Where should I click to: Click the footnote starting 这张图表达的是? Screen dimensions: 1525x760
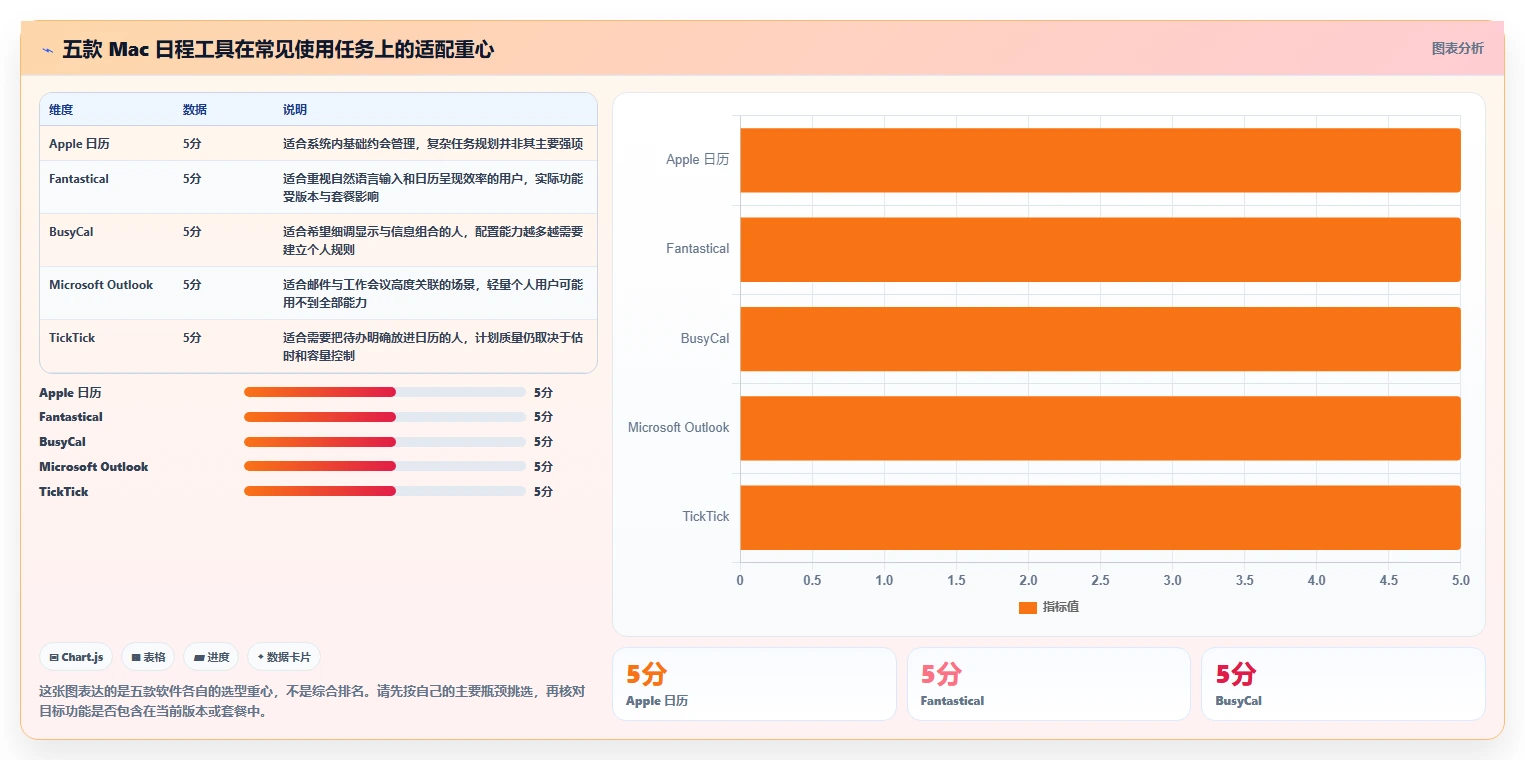[x=312, y=702]
